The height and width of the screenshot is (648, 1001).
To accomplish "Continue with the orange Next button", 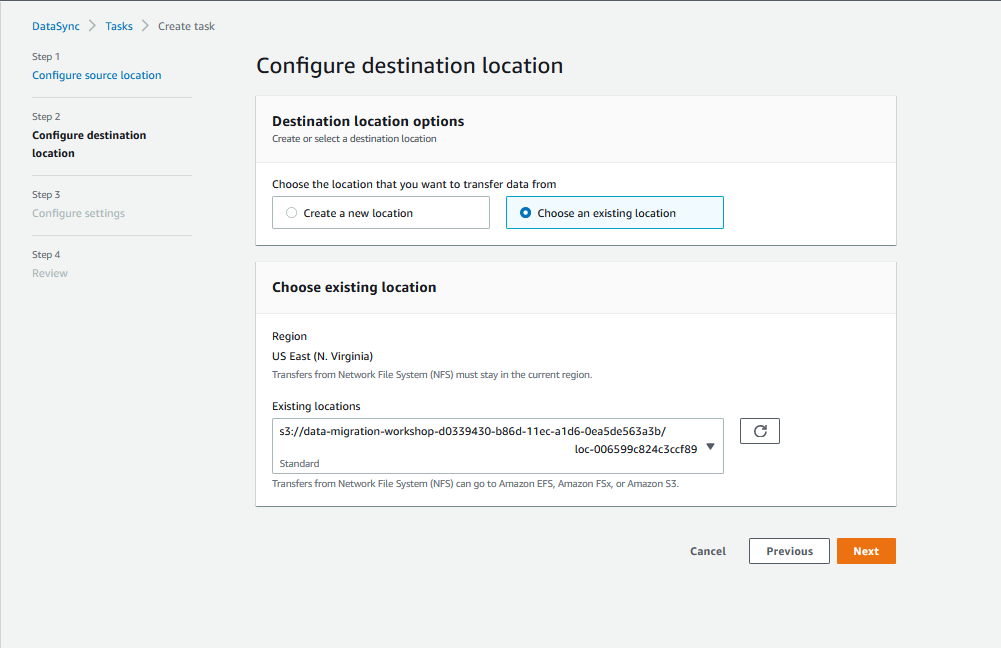I will pos(866,551).
